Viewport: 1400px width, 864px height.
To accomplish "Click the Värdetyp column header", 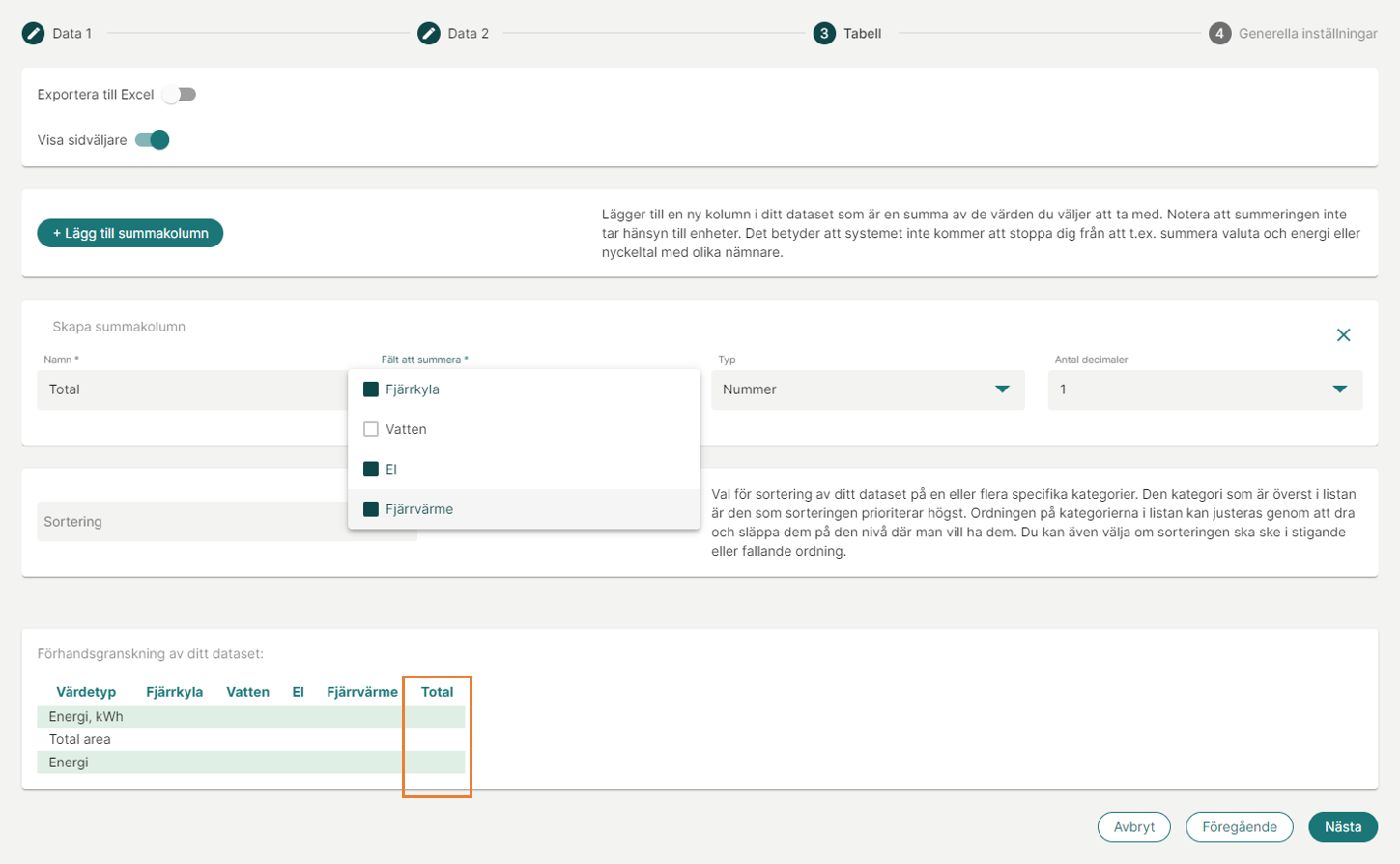I will [86, 692].
